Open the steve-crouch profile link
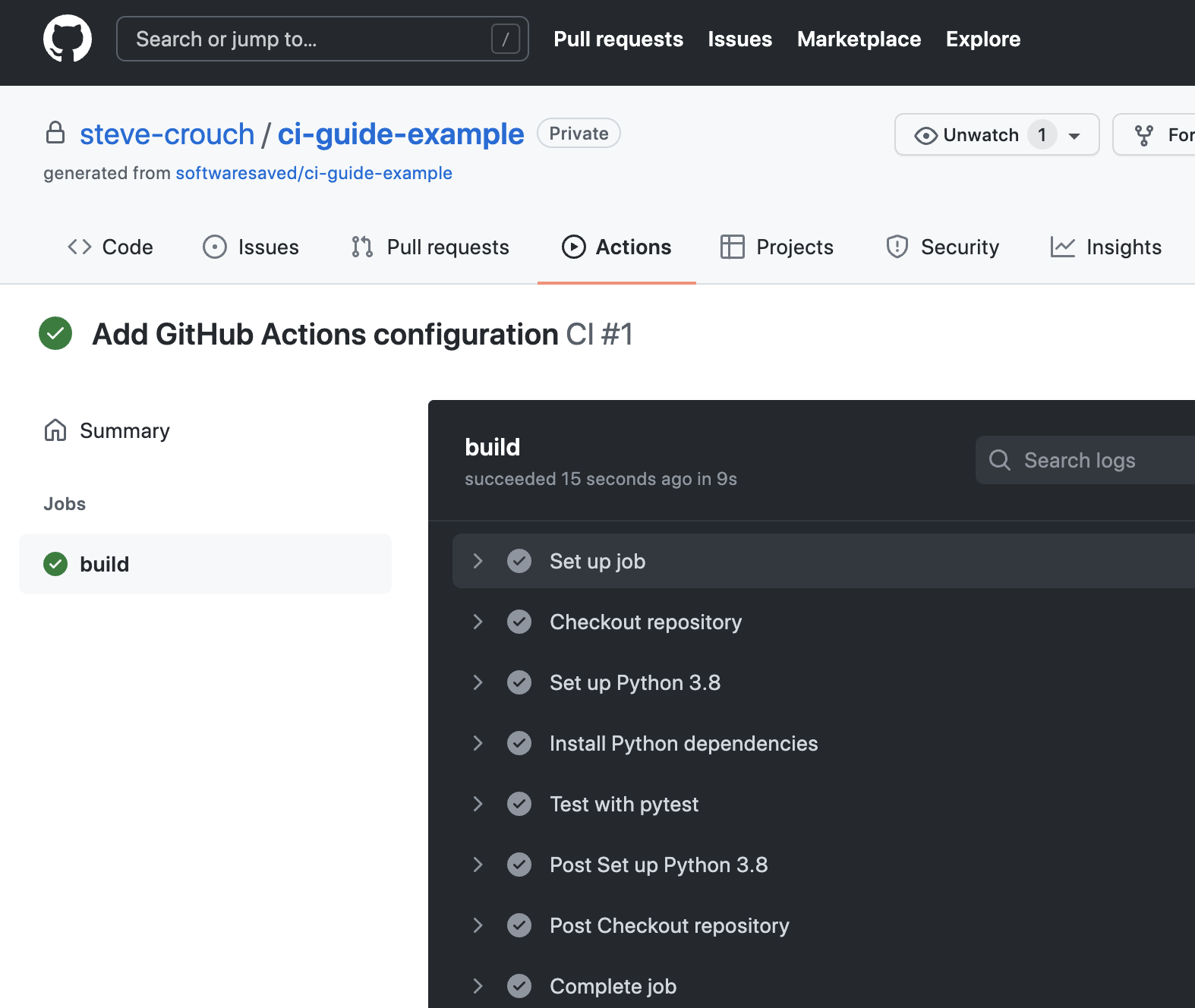The width and height of the screenshot is (1195, 1008). pyautogui.click(x=167, y=134)
